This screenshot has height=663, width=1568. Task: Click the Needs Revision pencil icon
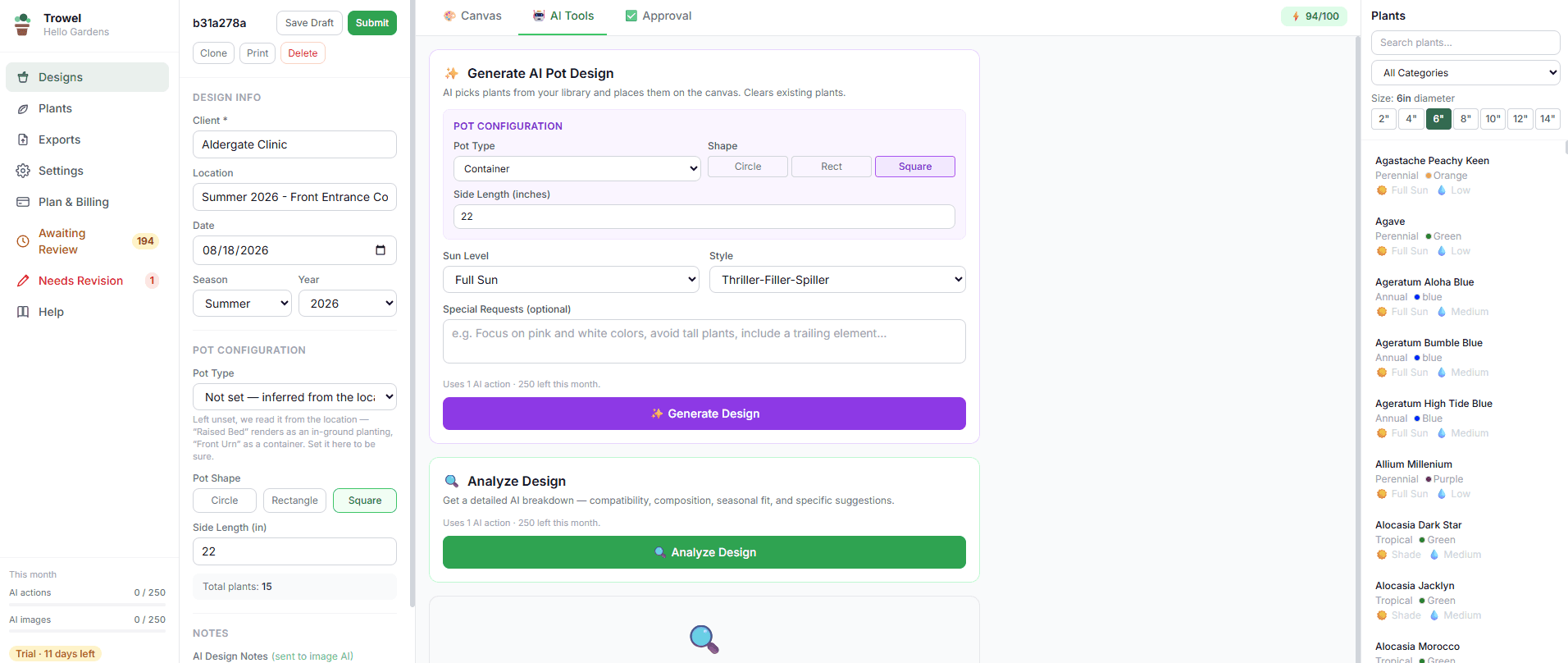(23, 281)
